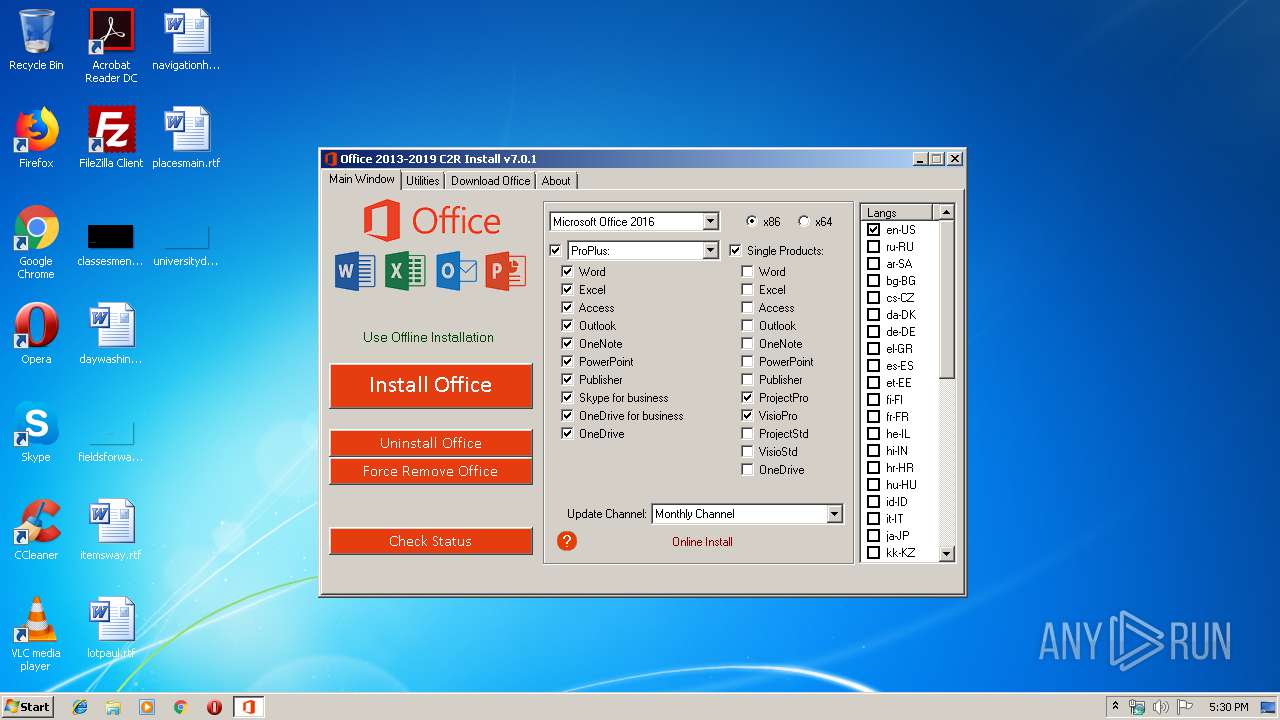Launch Acrobat Reader DC shortcut
The width and height of the screenshot is (1280, 720).
tap(111, 46)
